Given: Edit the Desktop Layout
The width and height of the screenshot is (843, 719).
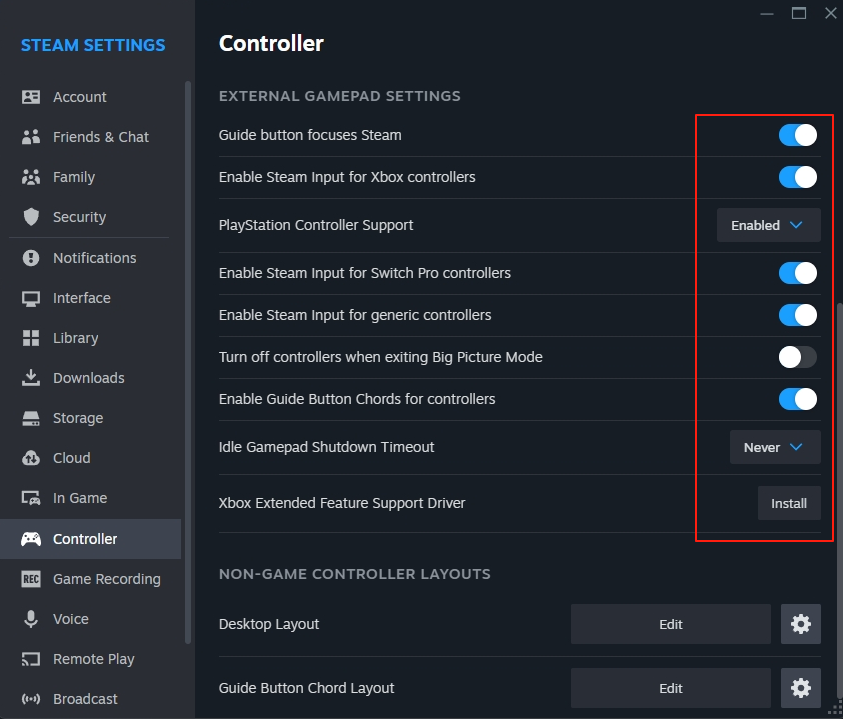Looking at the screenshot, I should click(670, 624).
